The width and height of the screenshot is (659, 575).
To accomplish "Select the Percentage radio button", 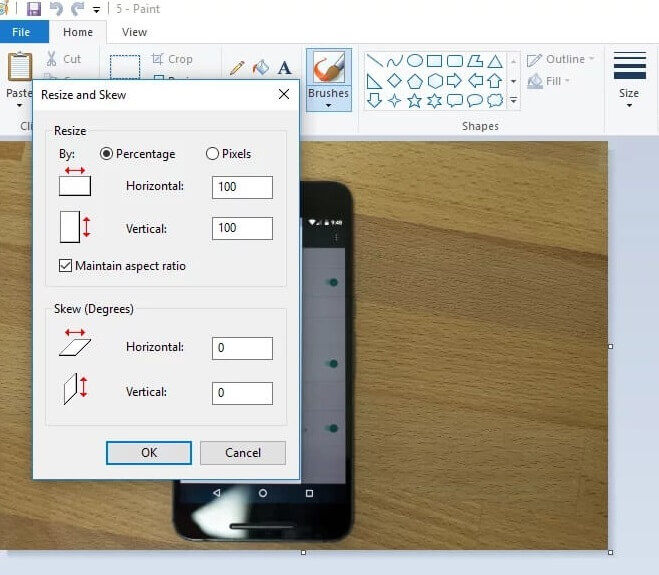I will (x=106, y=154).
